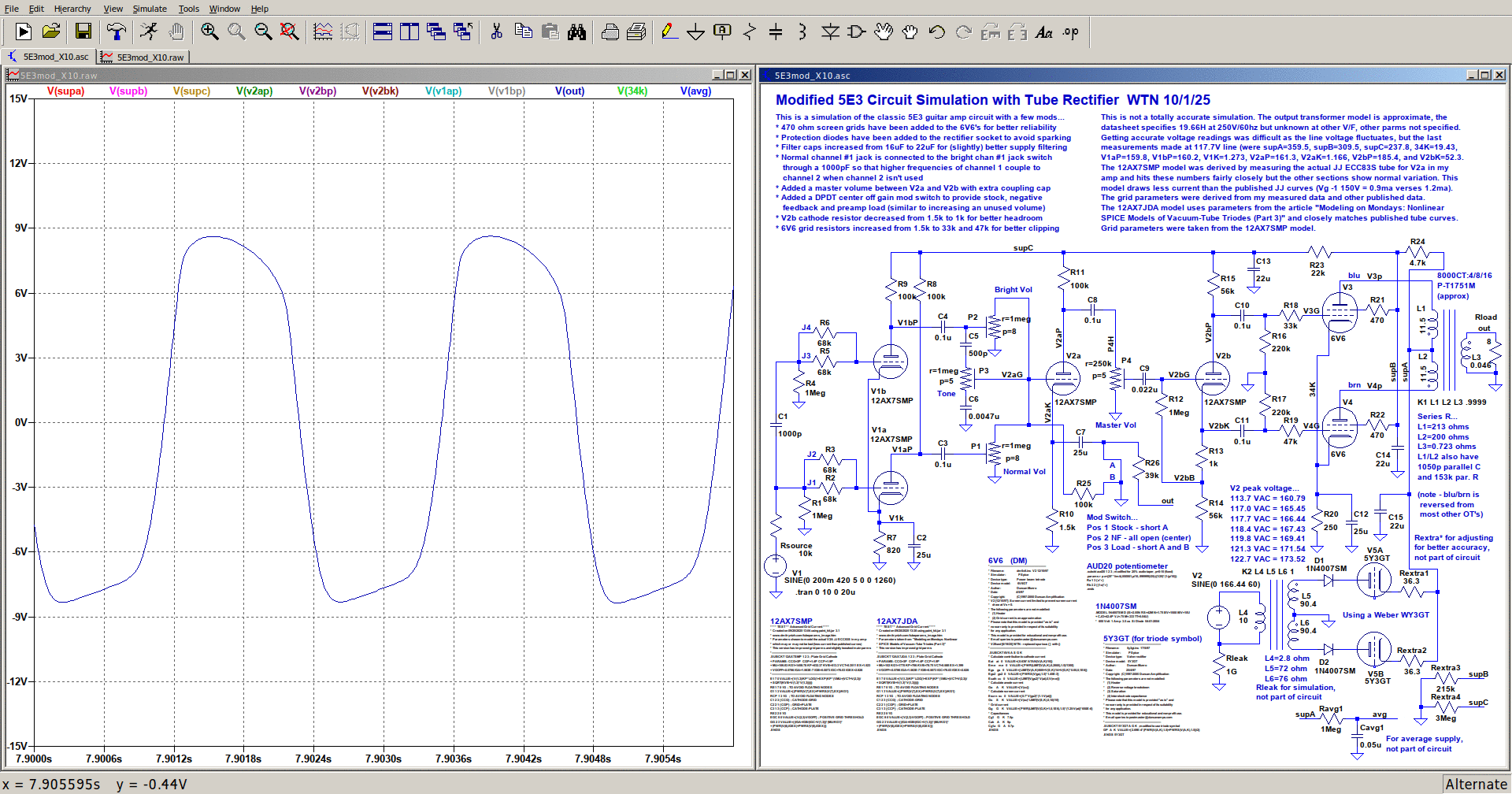Select the diode component tool
Viewport: 1512px width, 794px height.
830,32
